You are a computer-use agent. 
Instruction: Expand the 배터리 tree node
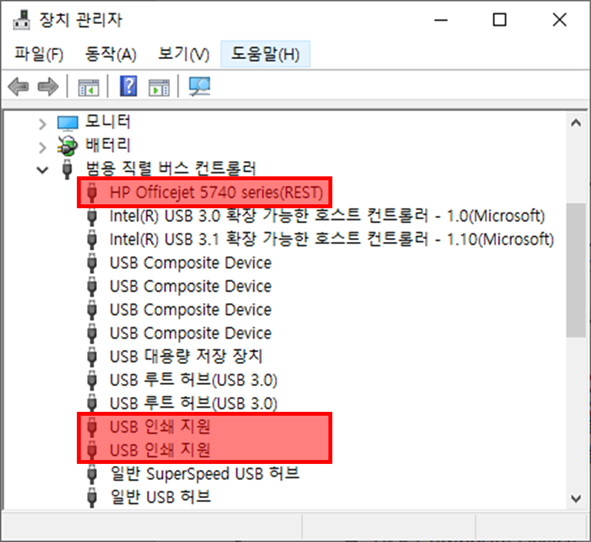[x=42, y=147]
